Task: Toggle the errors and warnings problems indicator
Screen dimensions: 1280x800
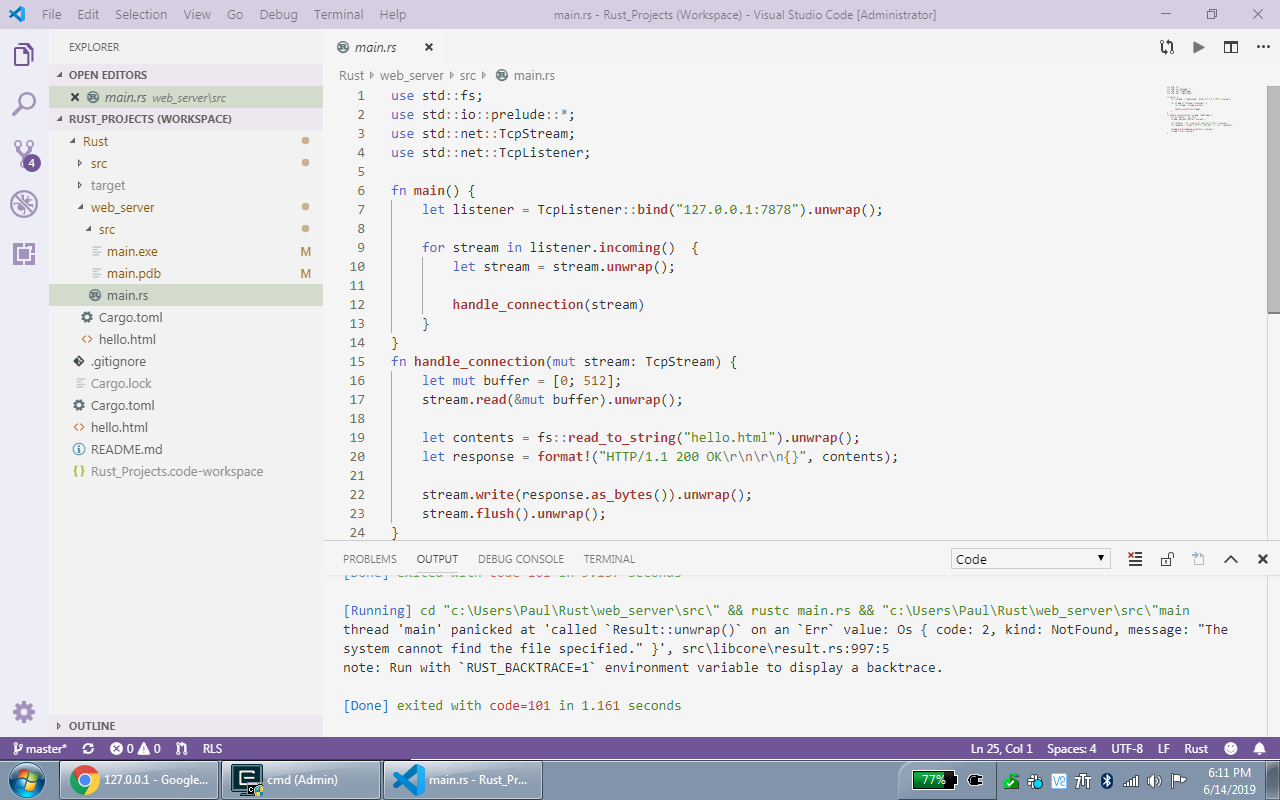Action: pos(135,748)
